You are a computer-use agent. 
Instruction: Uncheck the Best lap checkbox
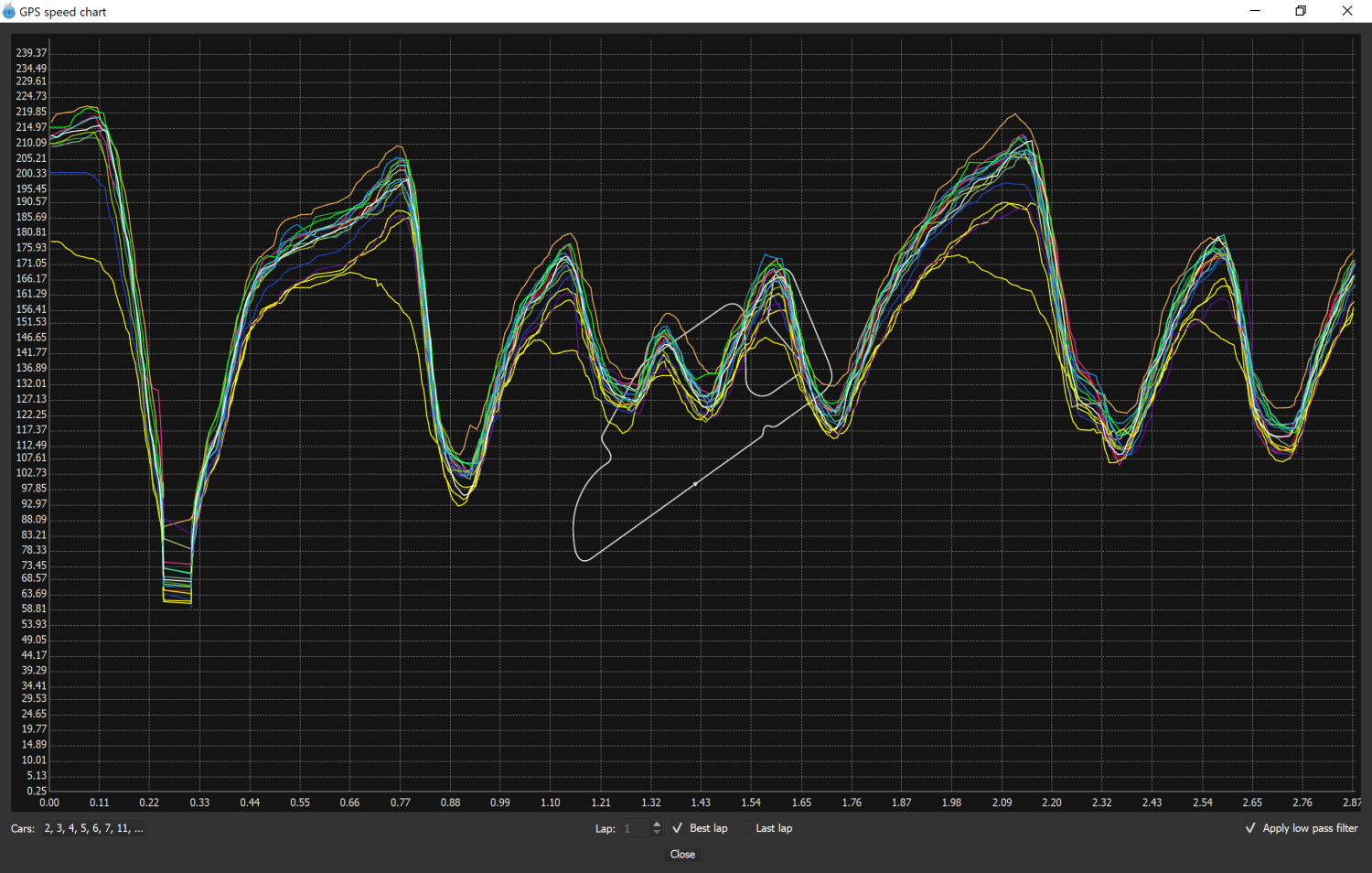pyautogui.click(x=678, y=828)
